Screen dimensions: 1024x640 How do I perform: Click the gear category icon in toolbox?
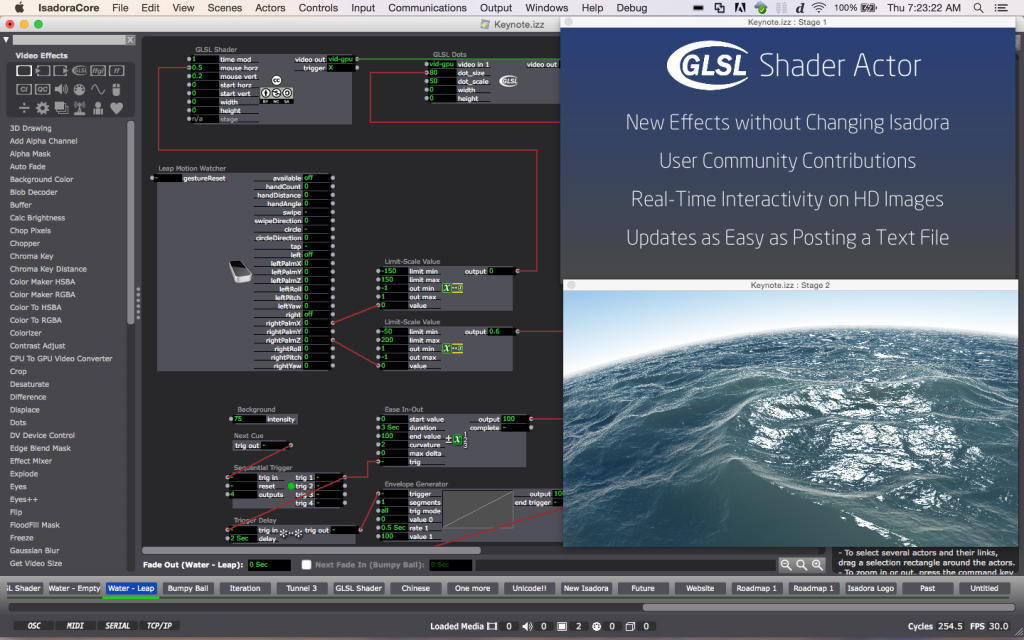[x=42, y=107]
